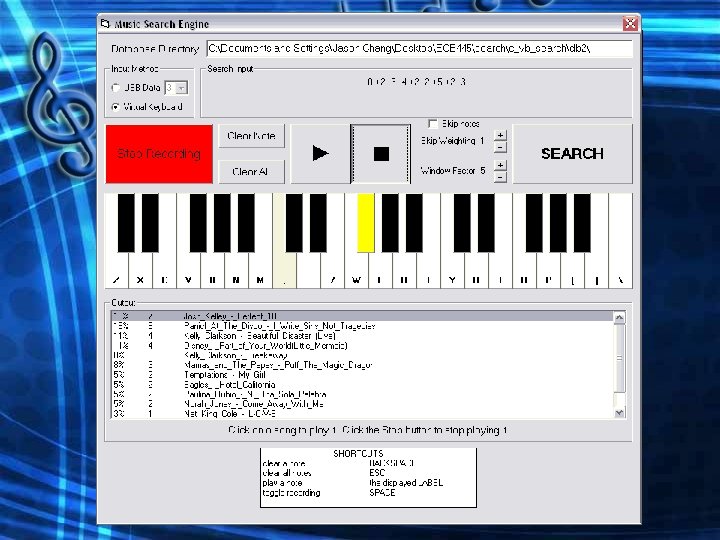Screen dimensions: 720x540
Task: Play the white piano key labeled P
Action: [x=548, y=271]
